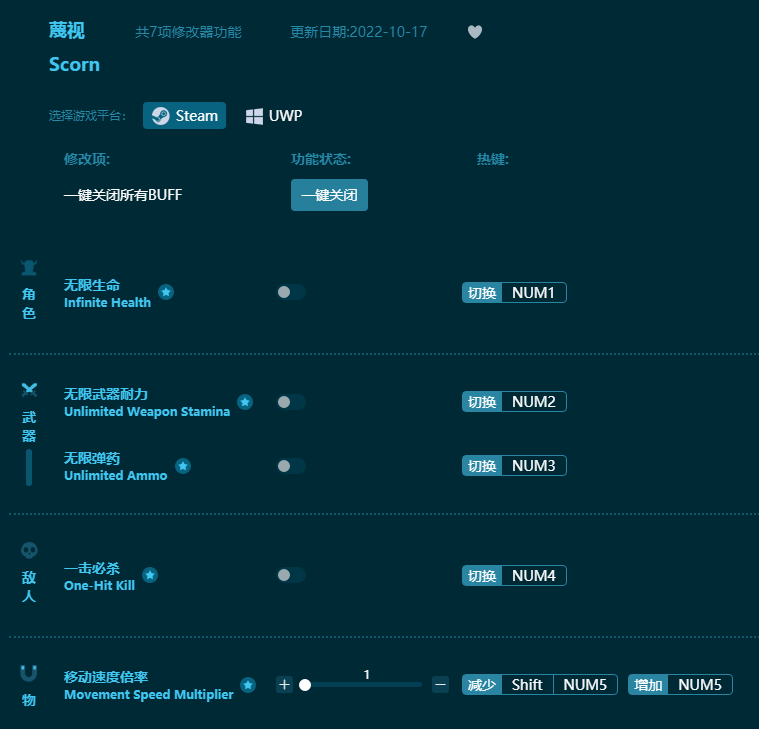Click the NUM4 hotkey field
Viewport: 759px width, 729px height.
[533, 576]
